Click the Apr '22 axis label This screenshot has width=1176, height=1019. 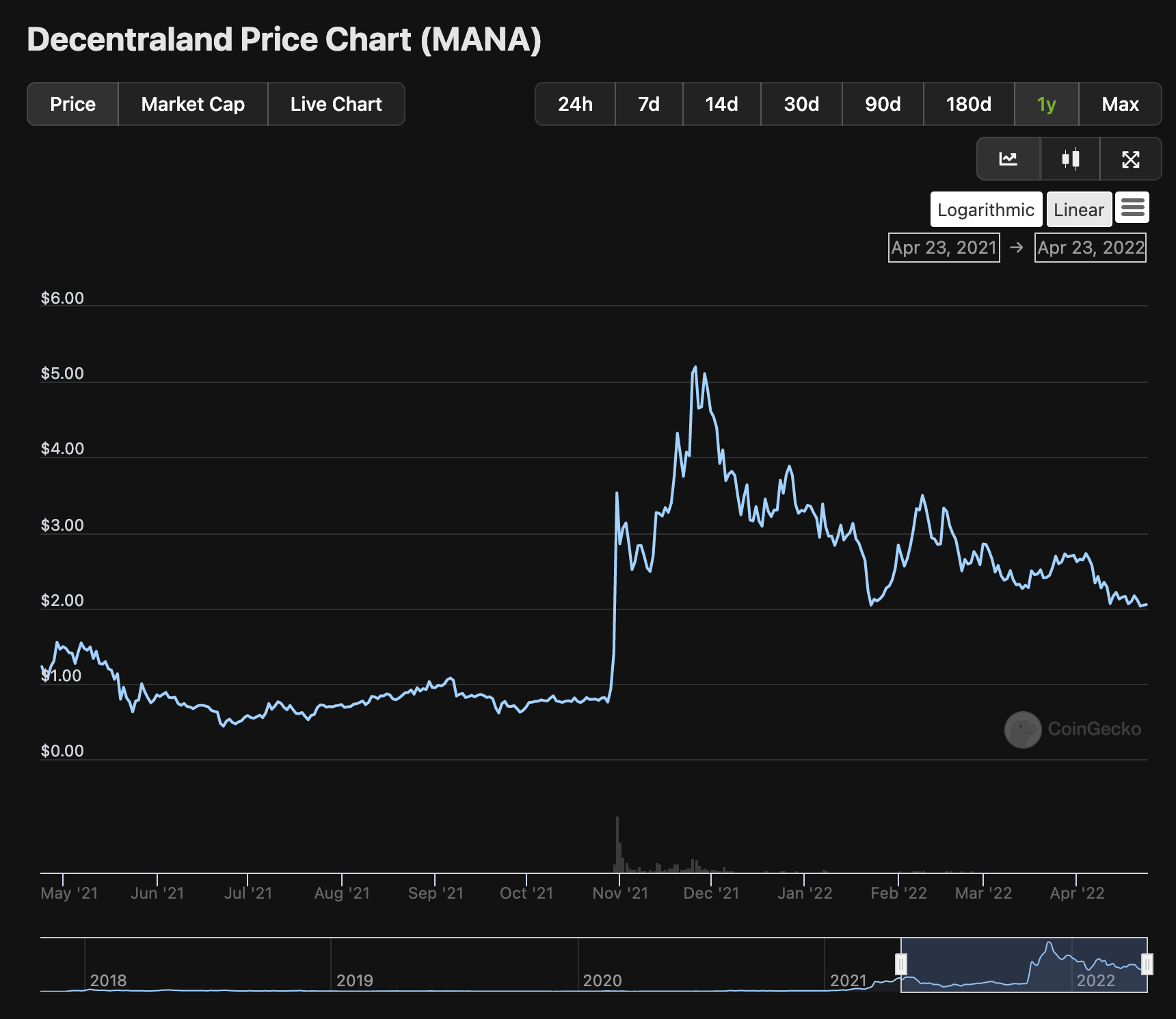[1077, 893]
